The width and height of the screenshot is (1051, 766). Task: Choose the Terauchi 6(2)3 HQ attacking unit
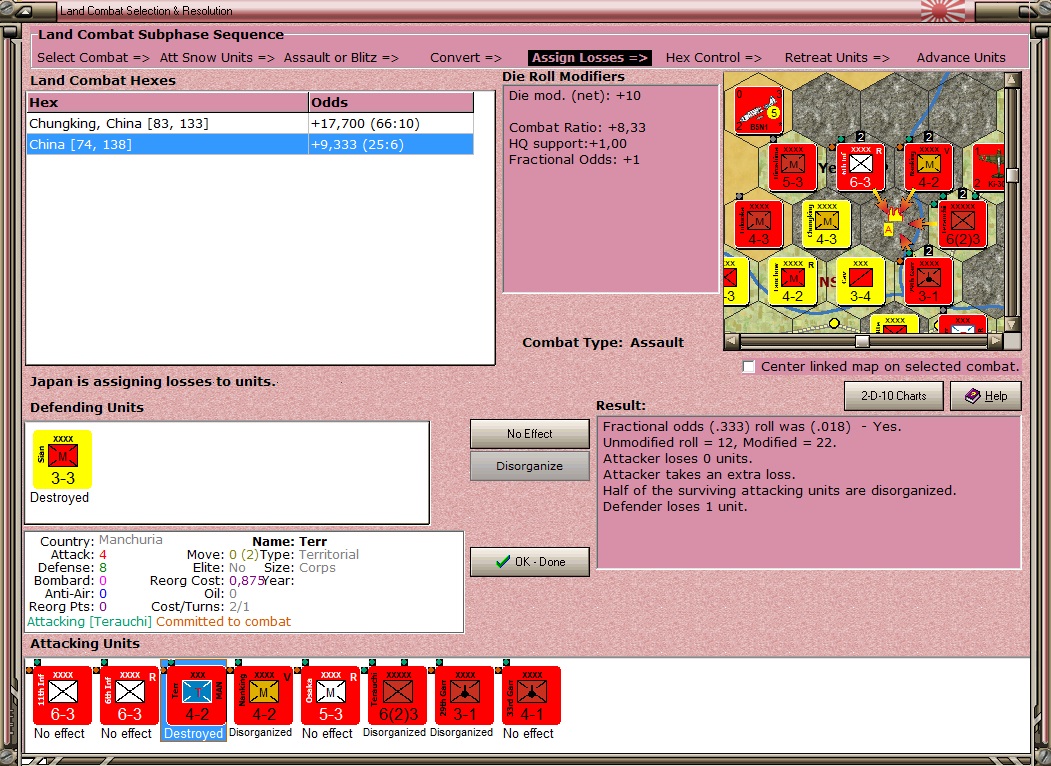(x=397, y=696)
